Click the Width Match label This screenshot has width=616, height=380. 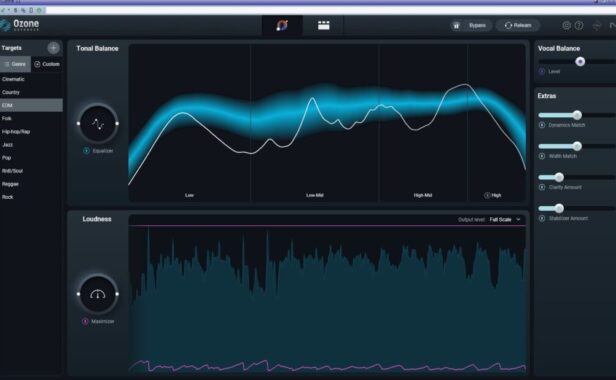tap(563, 156)
